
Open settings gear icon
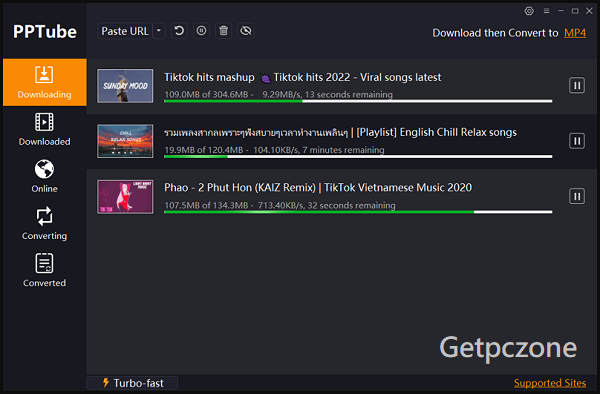point(529,11)
